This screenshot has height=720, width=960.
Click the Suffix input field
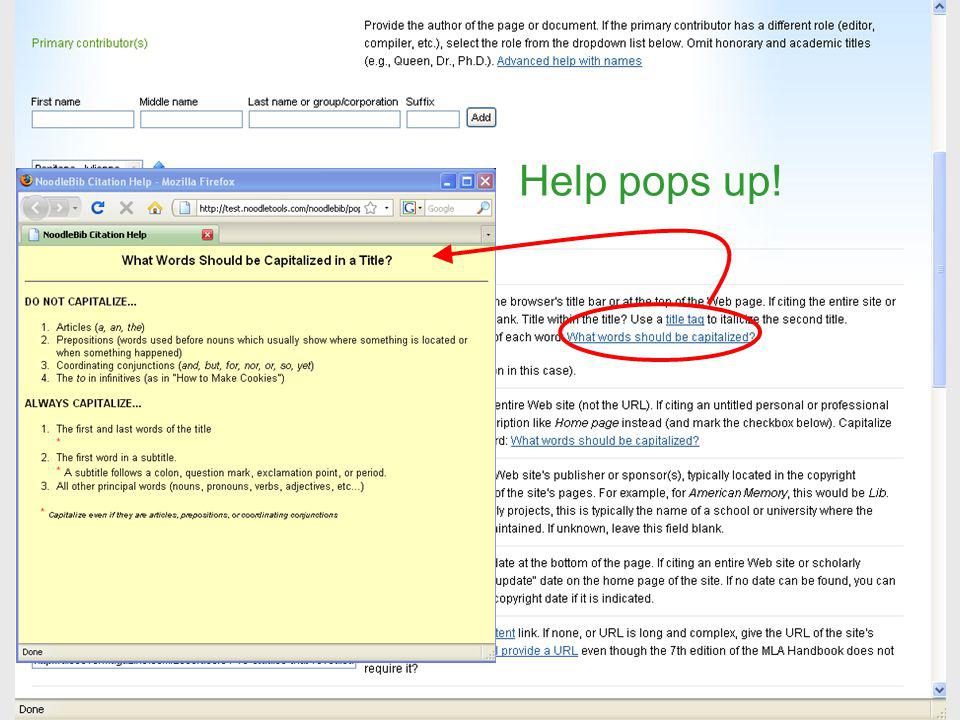pyautogui.click(x=433, y=119)
